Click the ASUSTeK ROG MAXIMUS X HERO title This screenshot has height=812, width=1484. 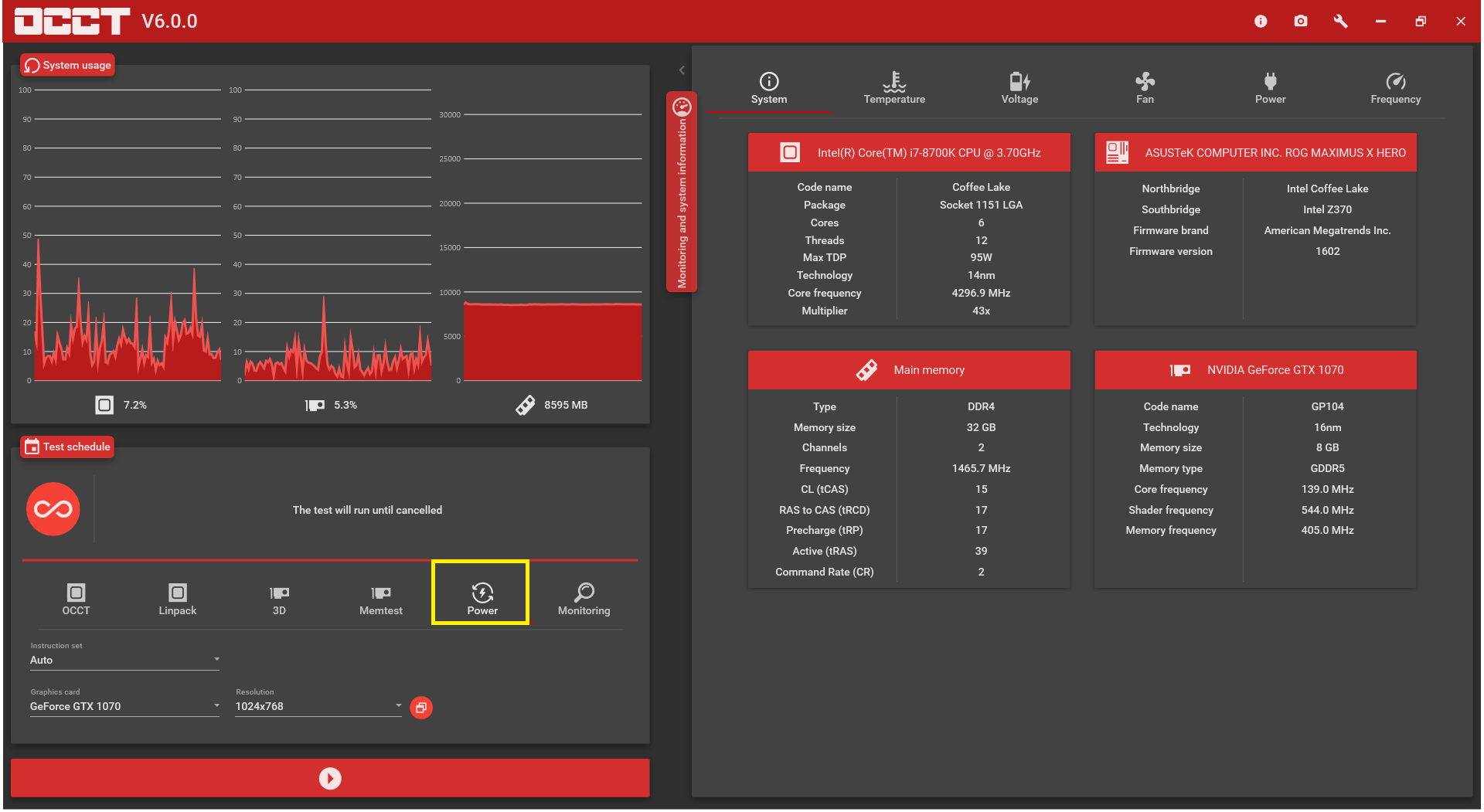(x=1275, y=153)
